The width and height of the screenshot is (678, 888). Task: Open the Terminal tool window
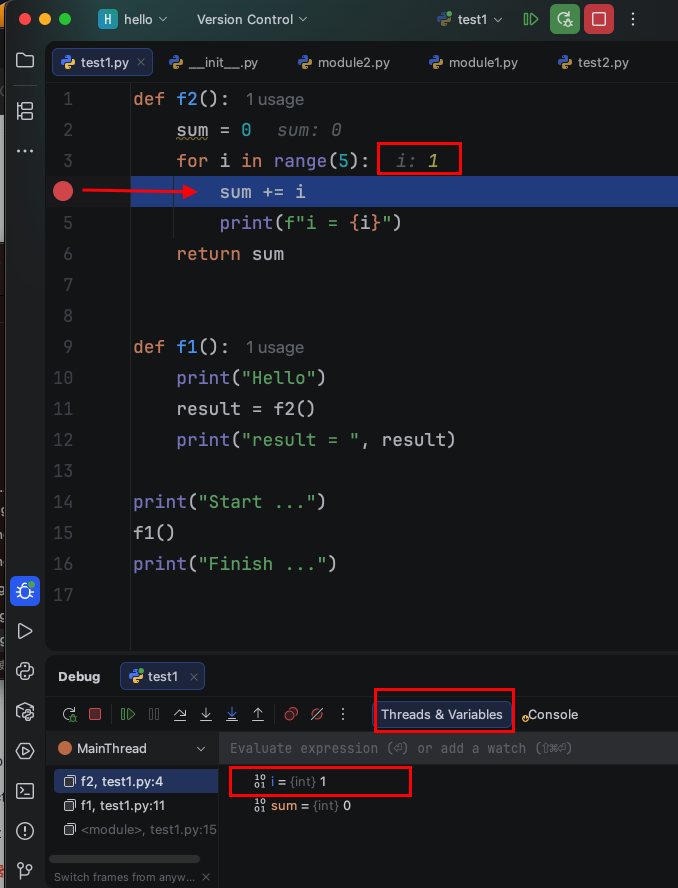[x=25, y=791]
